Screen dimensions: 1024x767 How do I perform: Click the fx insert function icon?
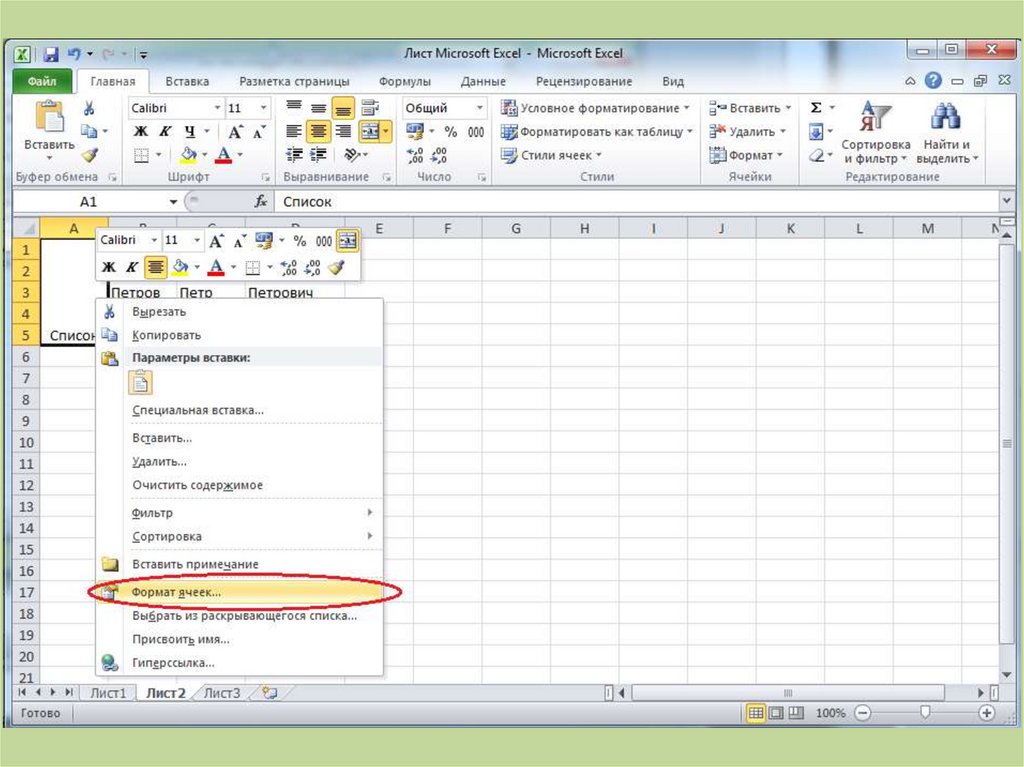point(261,202)
